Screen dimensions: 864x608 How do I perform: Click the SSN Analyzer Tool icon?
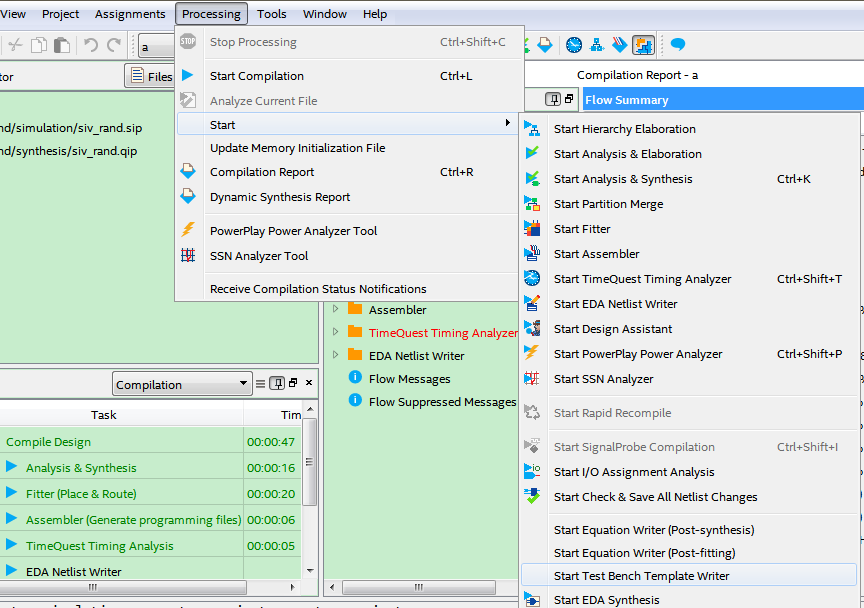tap(188, 256)
